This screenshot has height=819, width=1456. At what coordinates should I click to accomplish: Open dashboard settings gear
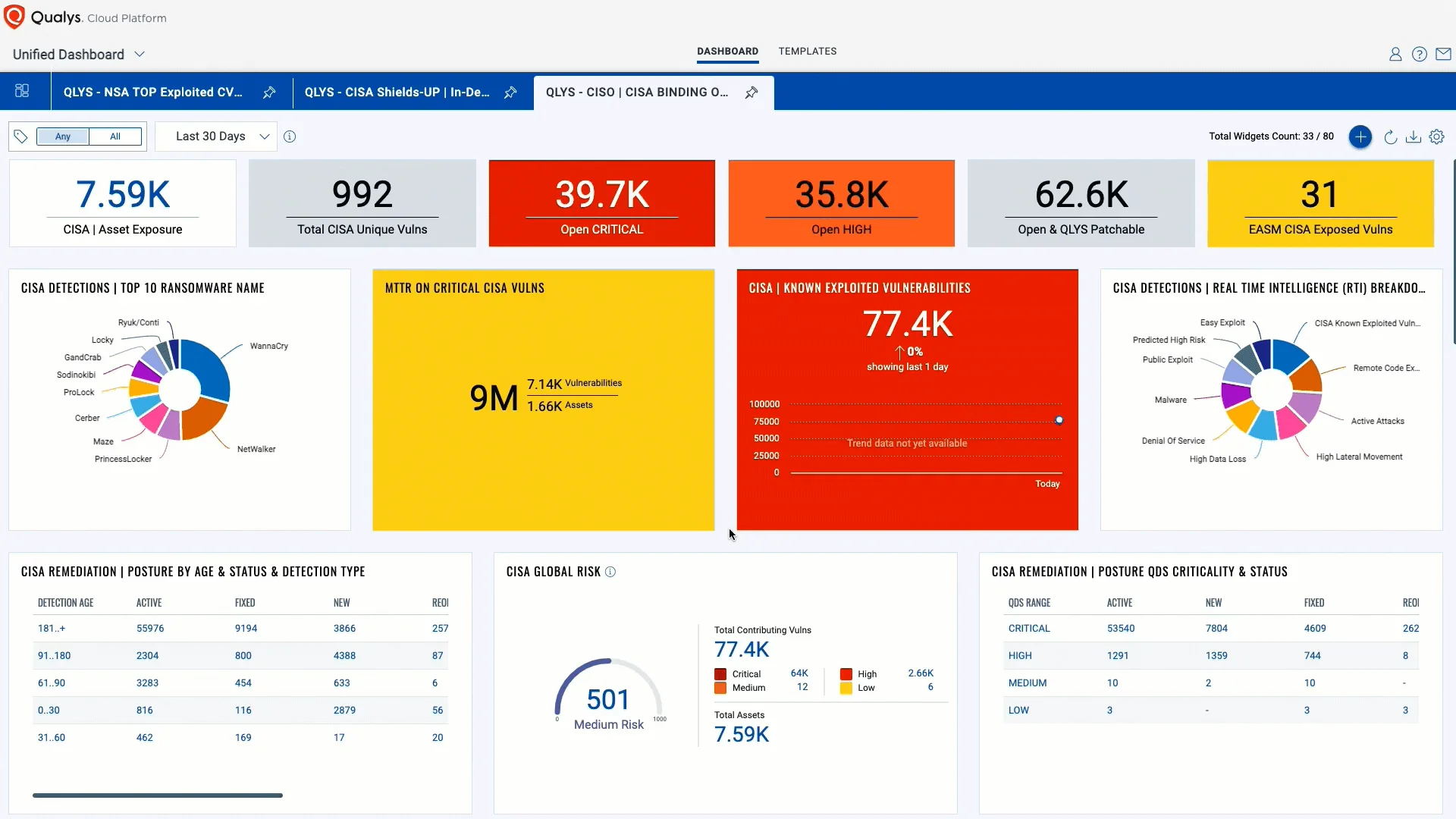point(1438,136)
